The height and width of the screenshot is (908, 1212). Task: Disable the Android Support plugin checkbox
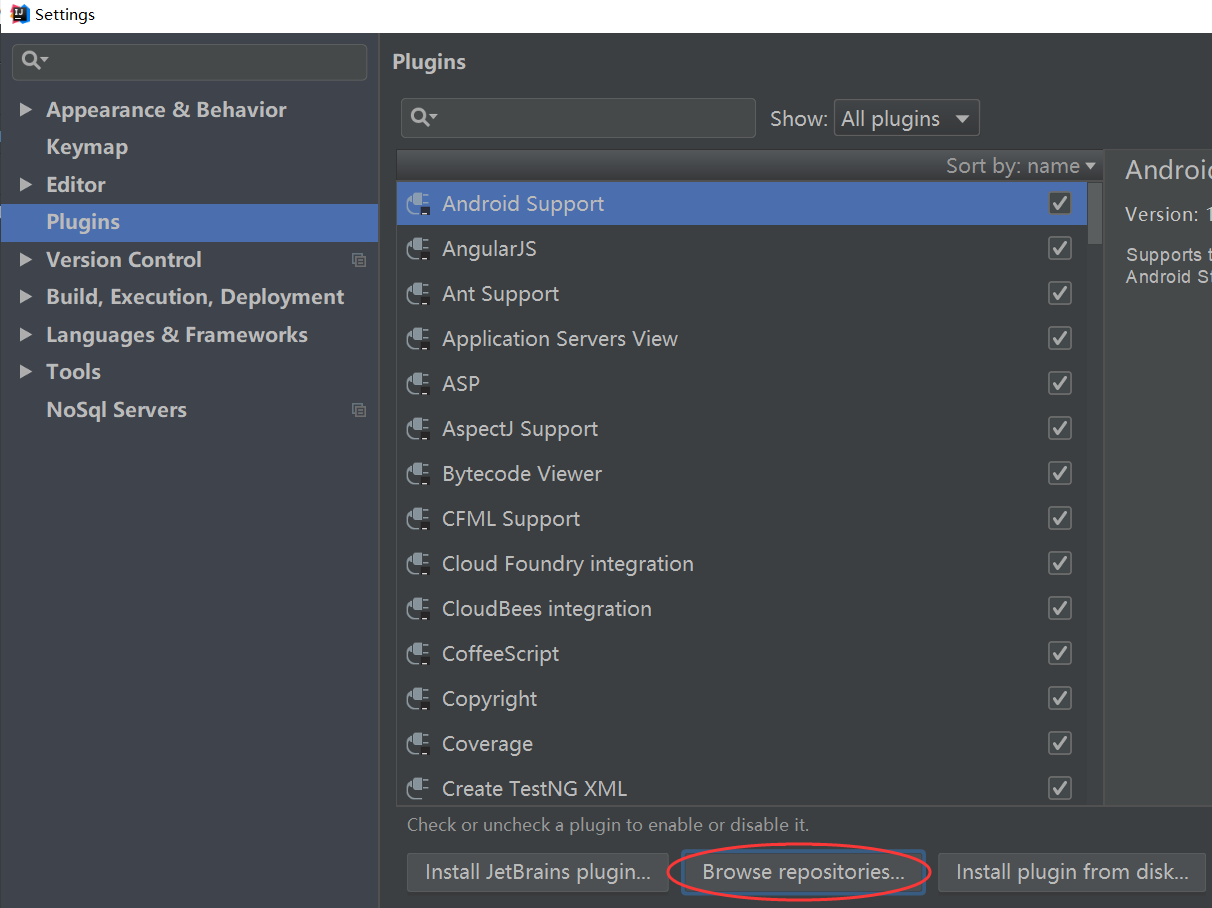coord(1060,204)
